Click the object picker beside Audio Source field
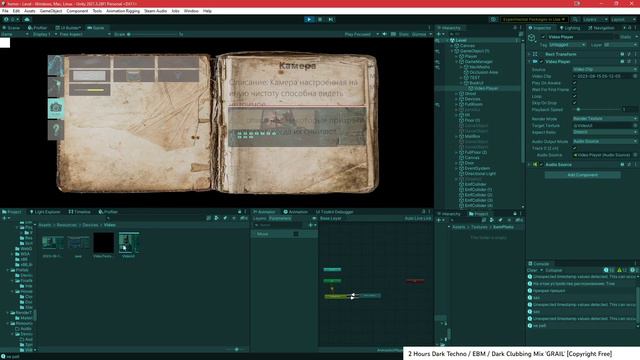Viewport: 640px width, 360px height. [635, 155]
